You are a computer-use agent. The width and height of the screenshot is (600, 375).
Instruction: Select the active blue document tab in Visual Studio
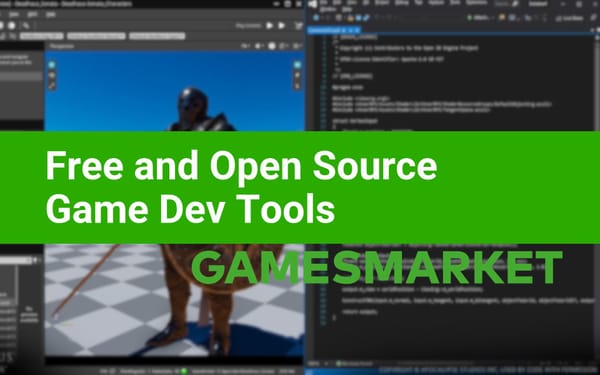pyautogui.click(x=334, y=30)
